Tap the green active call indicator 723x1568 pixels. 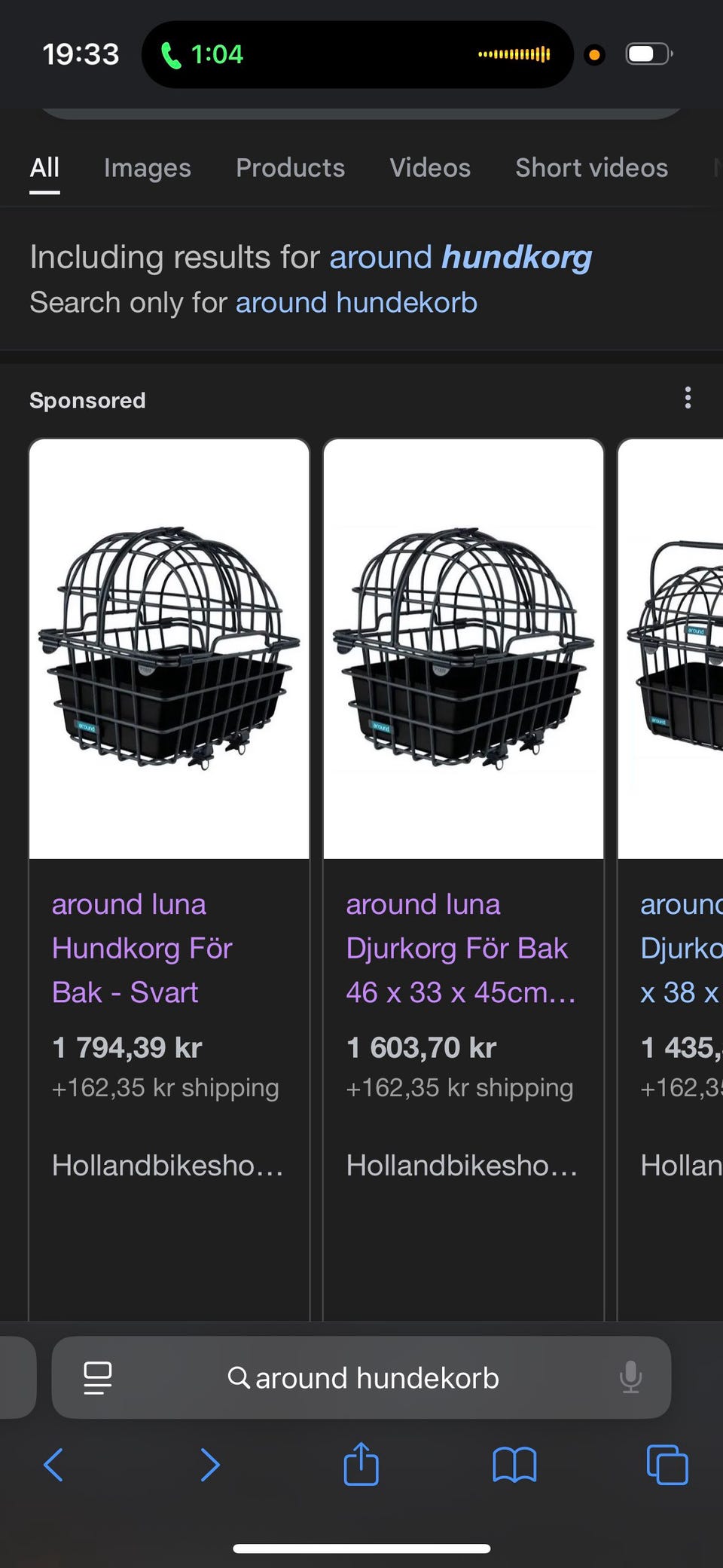pos(202,54)
